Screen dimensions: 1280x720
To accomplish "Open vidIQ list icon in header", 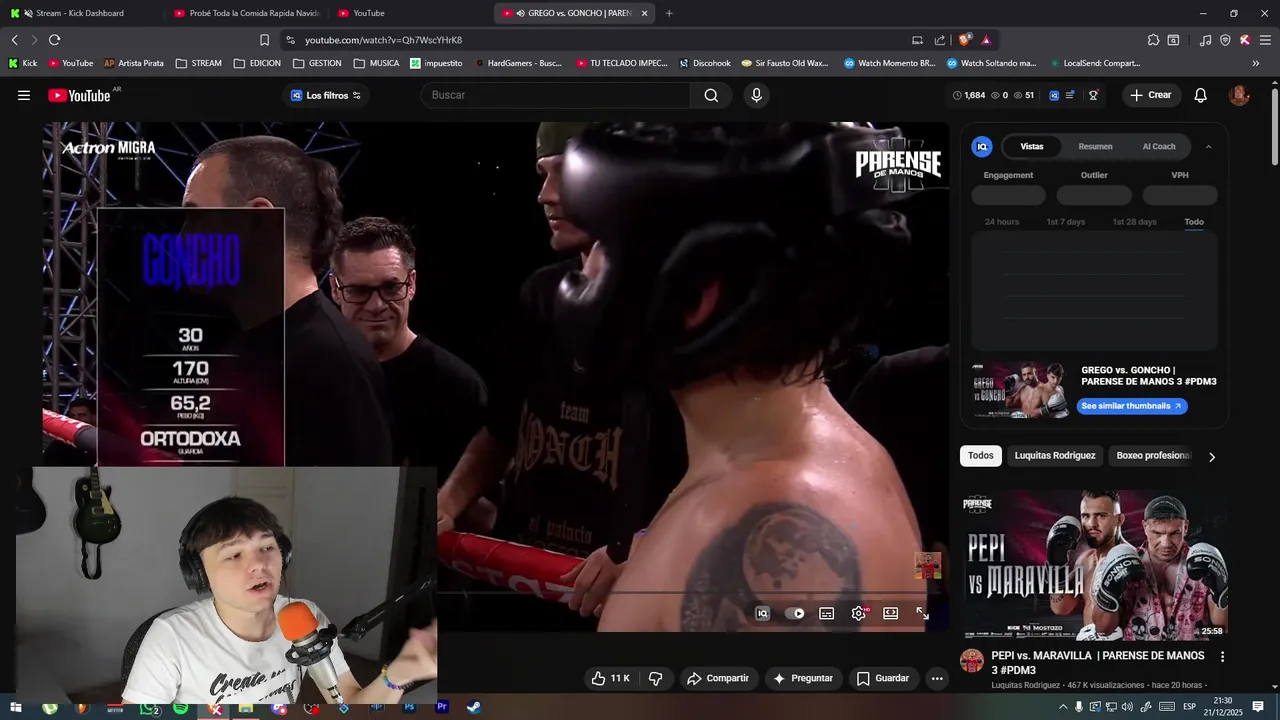I will [1070, 95].
